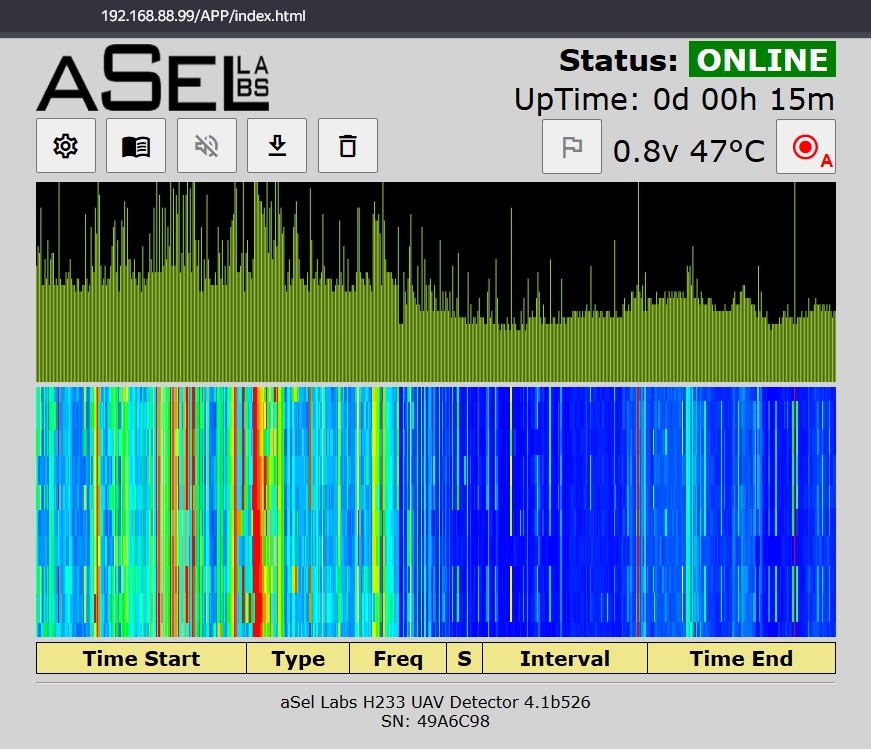Click the UpTime 0d 00h 15m text
Image resolution: width=871 pixels, height=749 pixels.
click(x=674, y=99)
